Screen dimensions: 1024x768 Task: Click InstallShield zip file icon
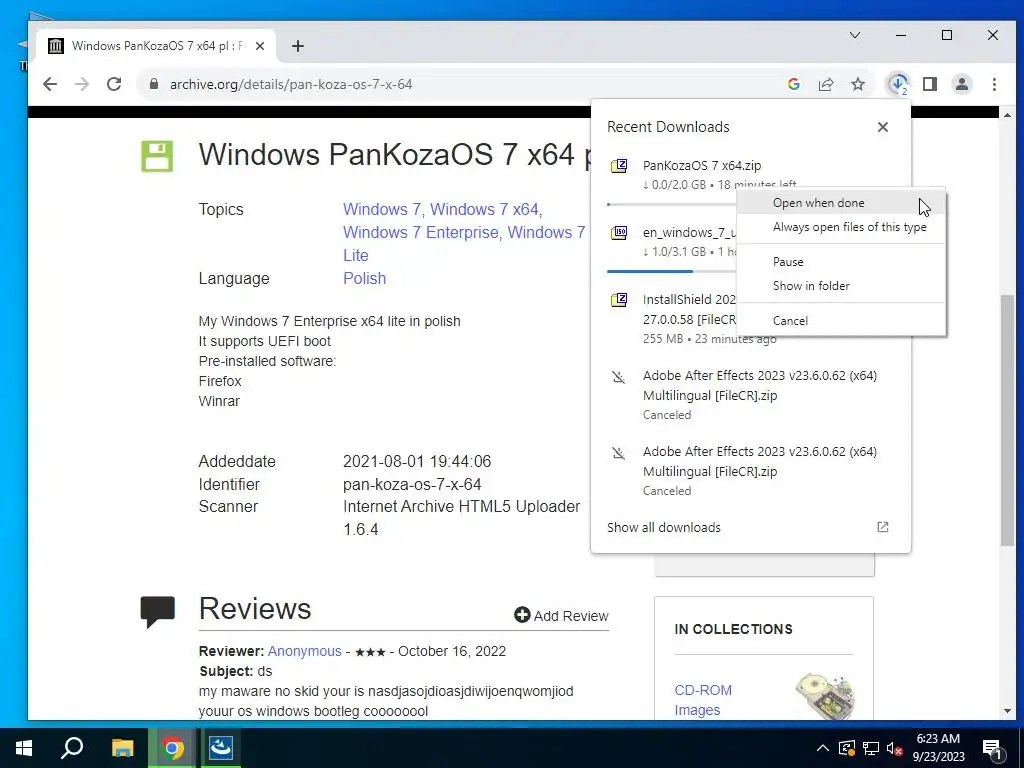click(619, 300)
